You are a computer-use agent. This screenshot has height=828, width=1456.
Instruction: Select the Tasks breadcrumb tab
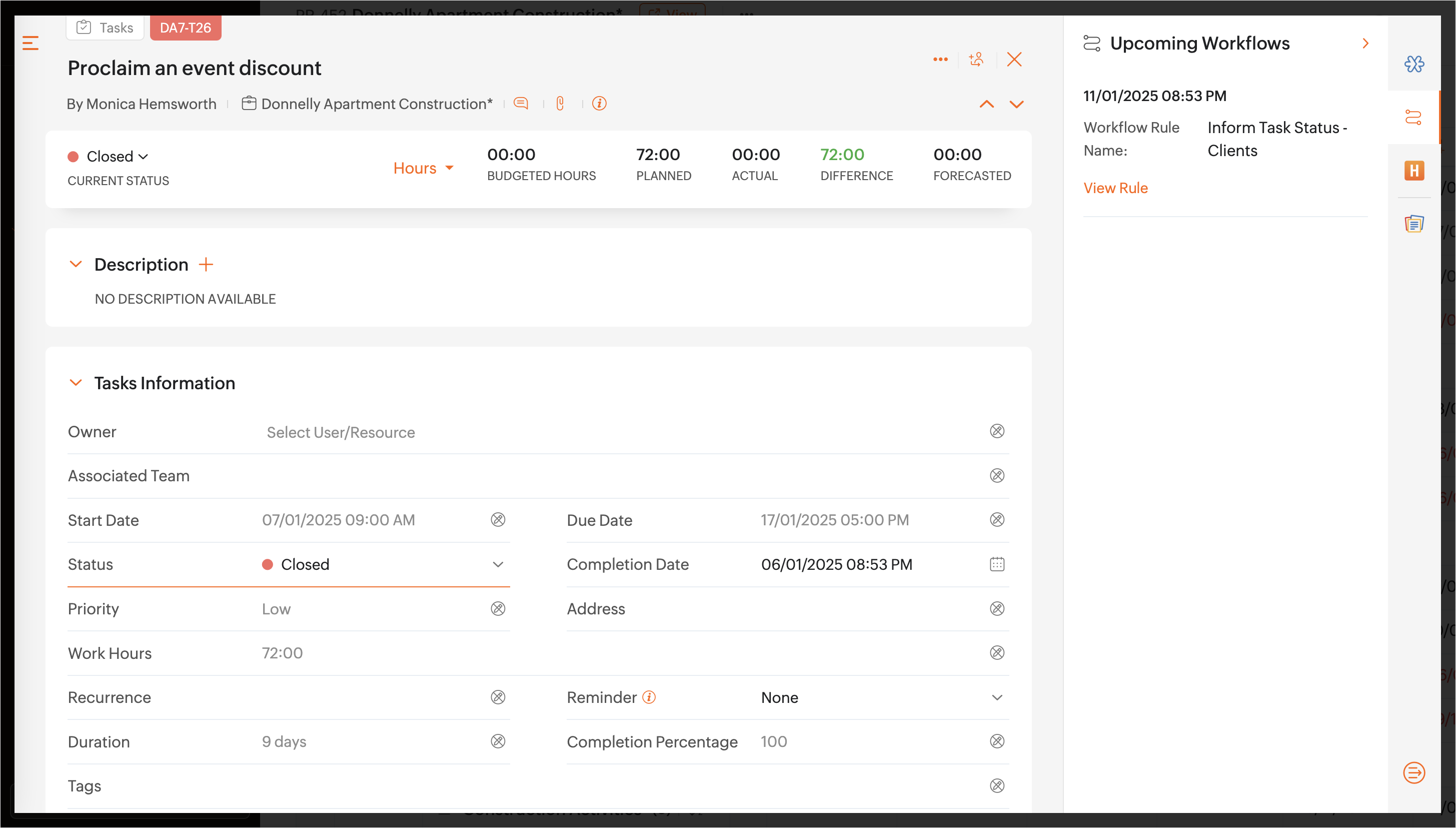pyautogui.click(x=105, y=28)
